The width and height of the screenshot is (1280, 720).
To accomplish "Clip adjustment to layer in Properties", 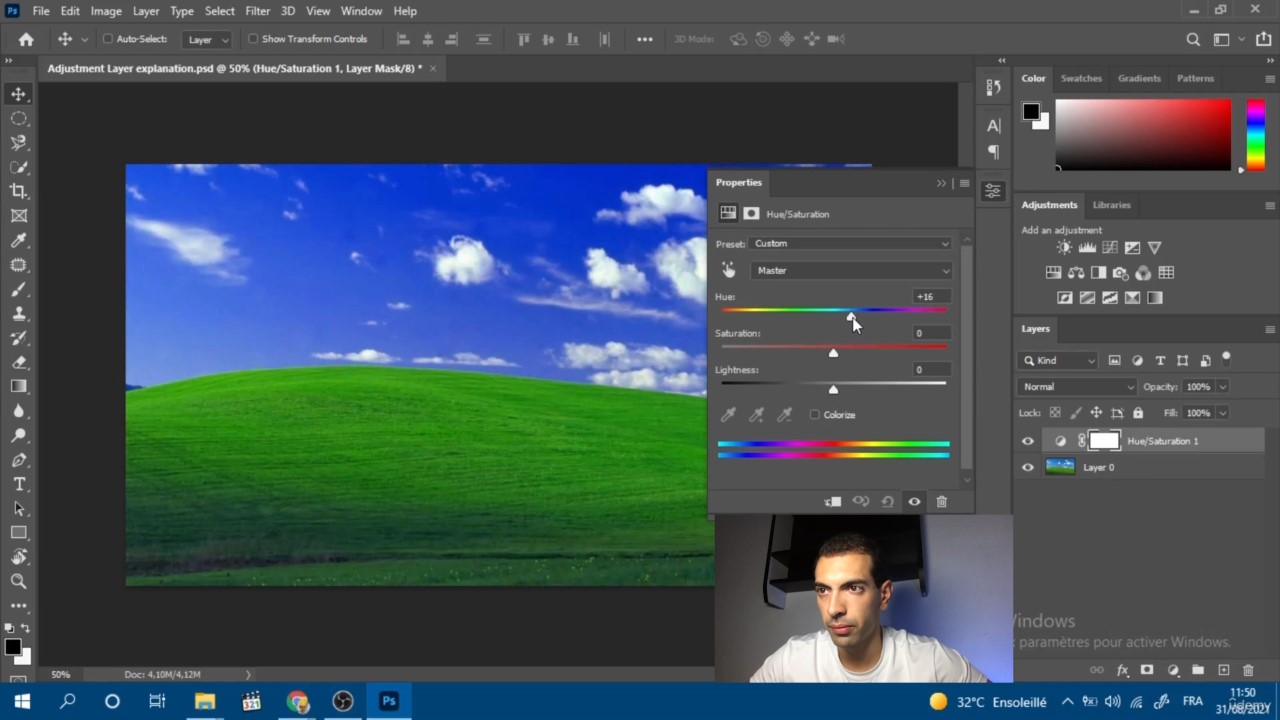I will tap(833, 501).
